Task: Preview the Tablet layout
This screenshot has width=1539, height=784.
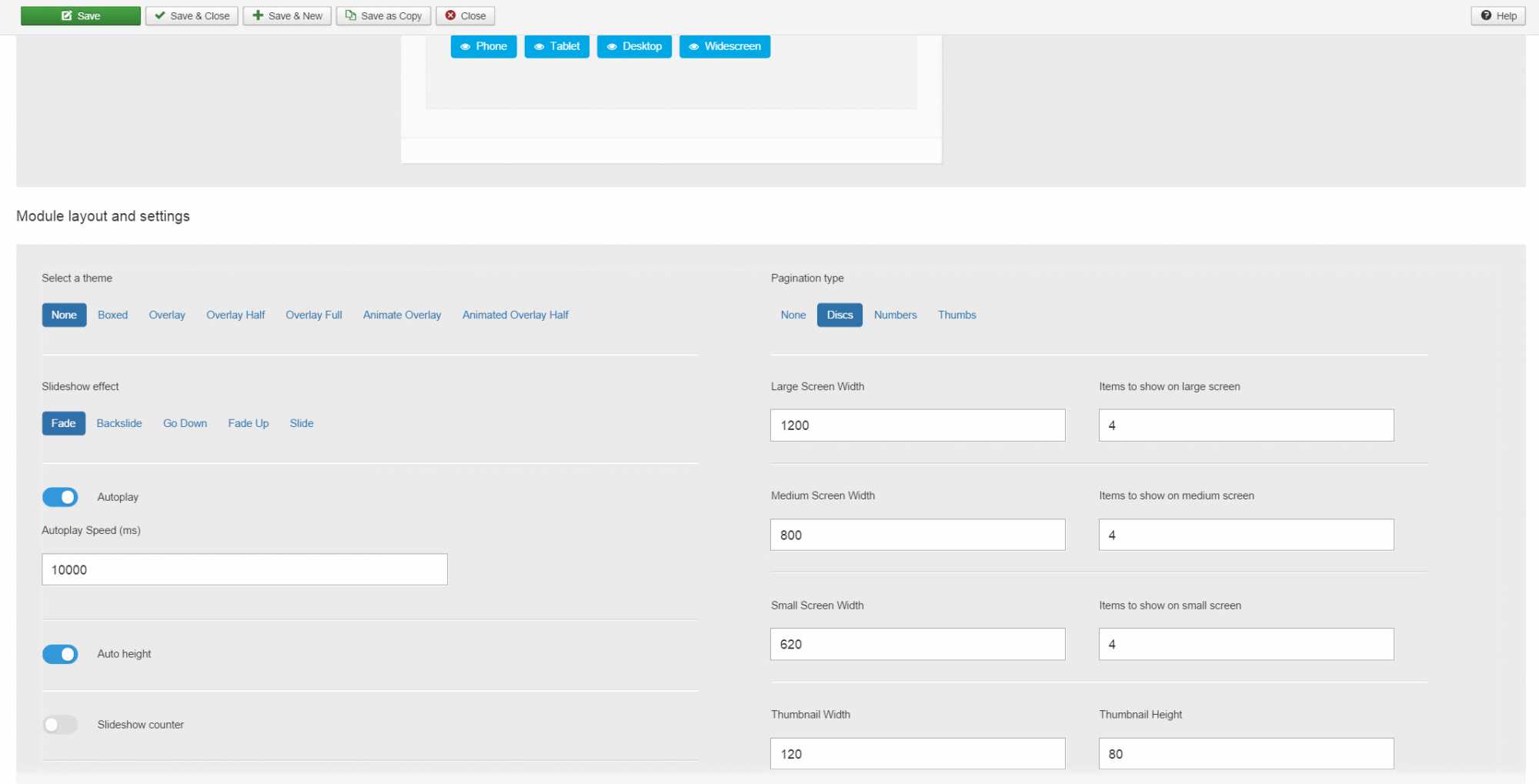Action: point(556,46)
